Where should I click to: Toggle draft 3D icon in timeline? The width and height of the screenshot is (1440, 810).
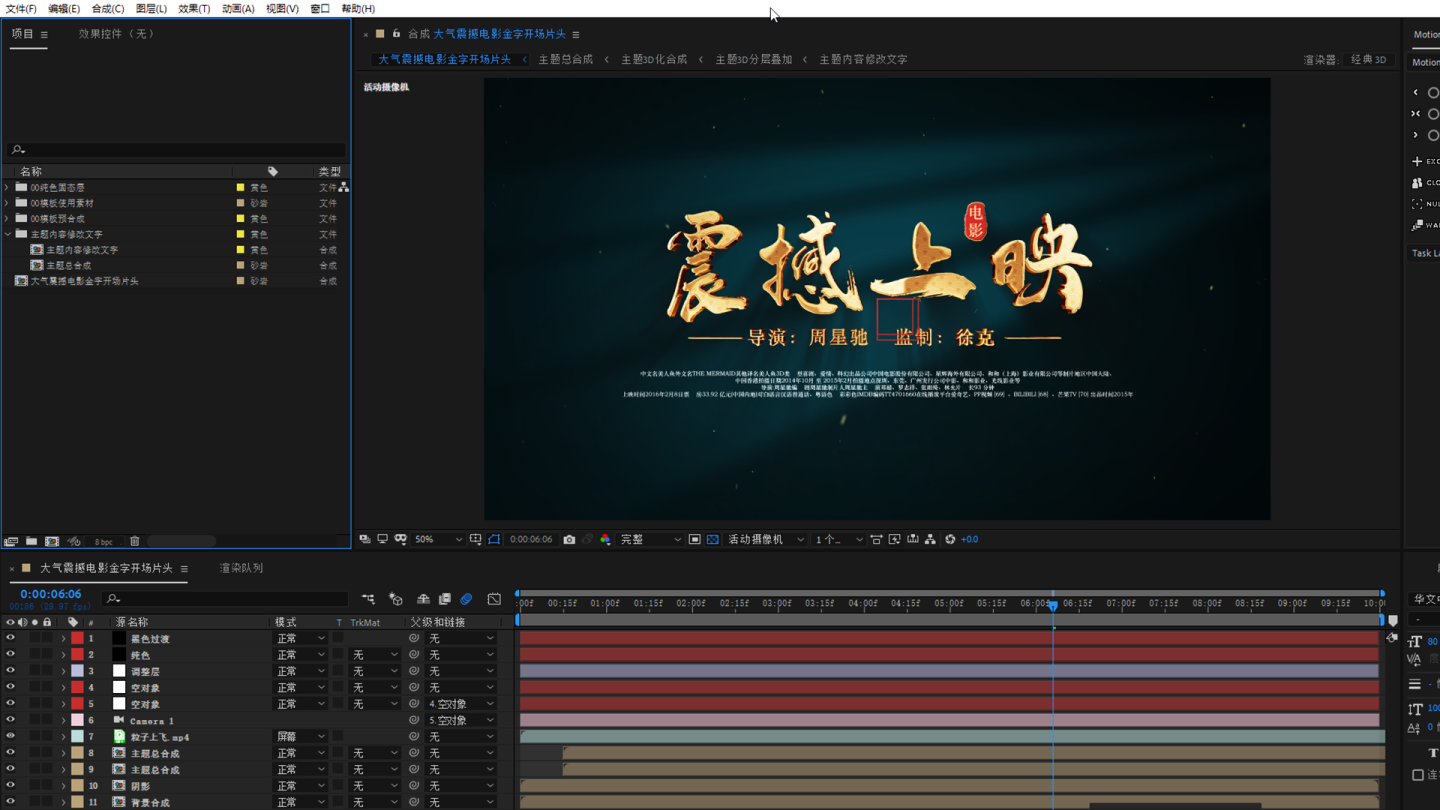click(x=396, y=599)
